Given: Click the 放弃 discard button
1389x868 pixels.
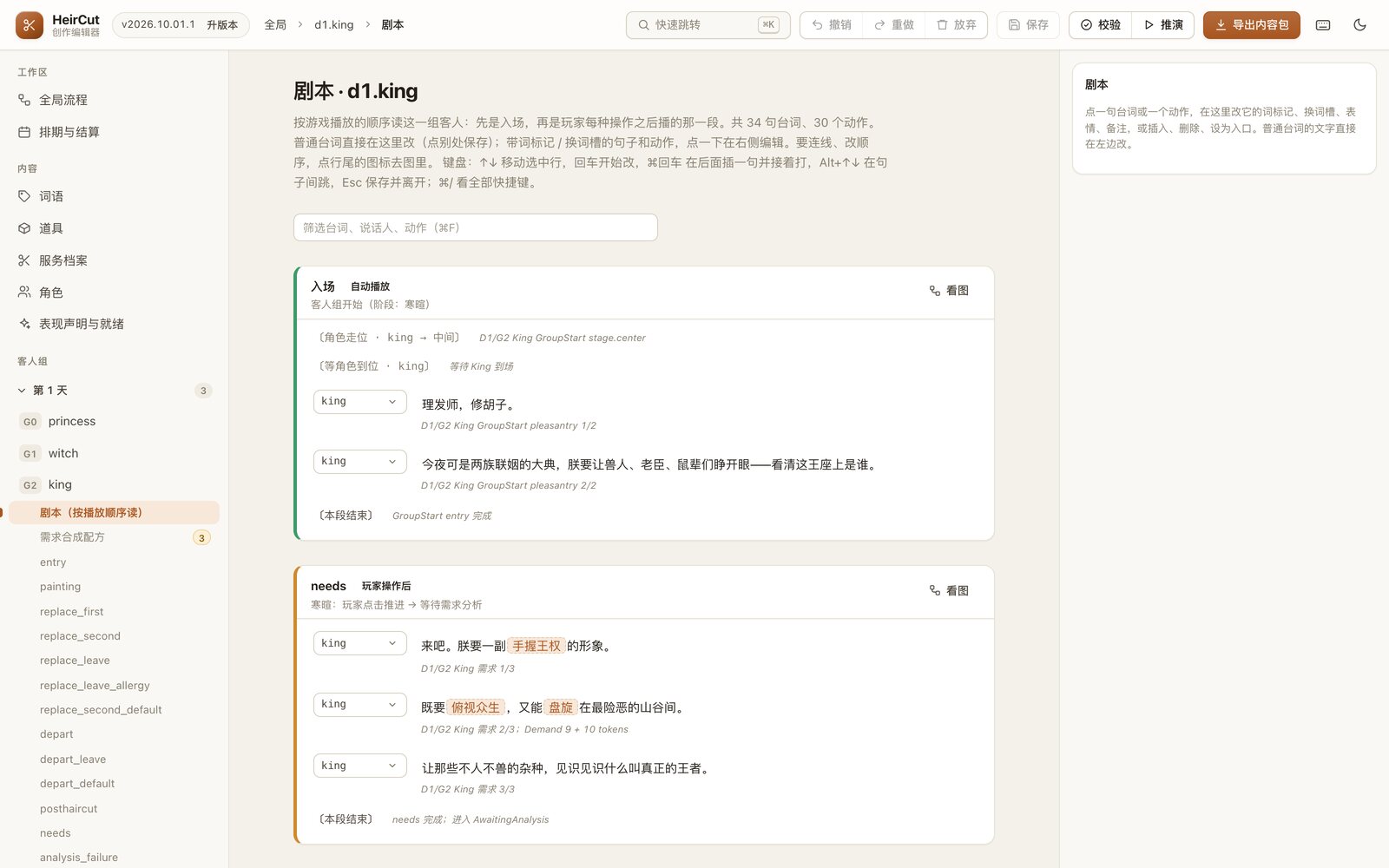Looking at the screenshot, I should tap(957, 25).
